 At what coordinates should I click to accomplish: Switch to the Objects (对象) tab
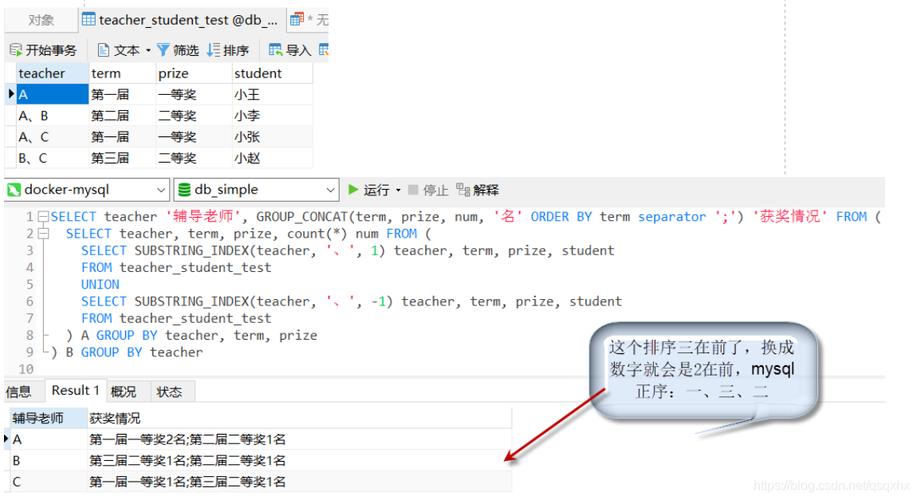41,20
